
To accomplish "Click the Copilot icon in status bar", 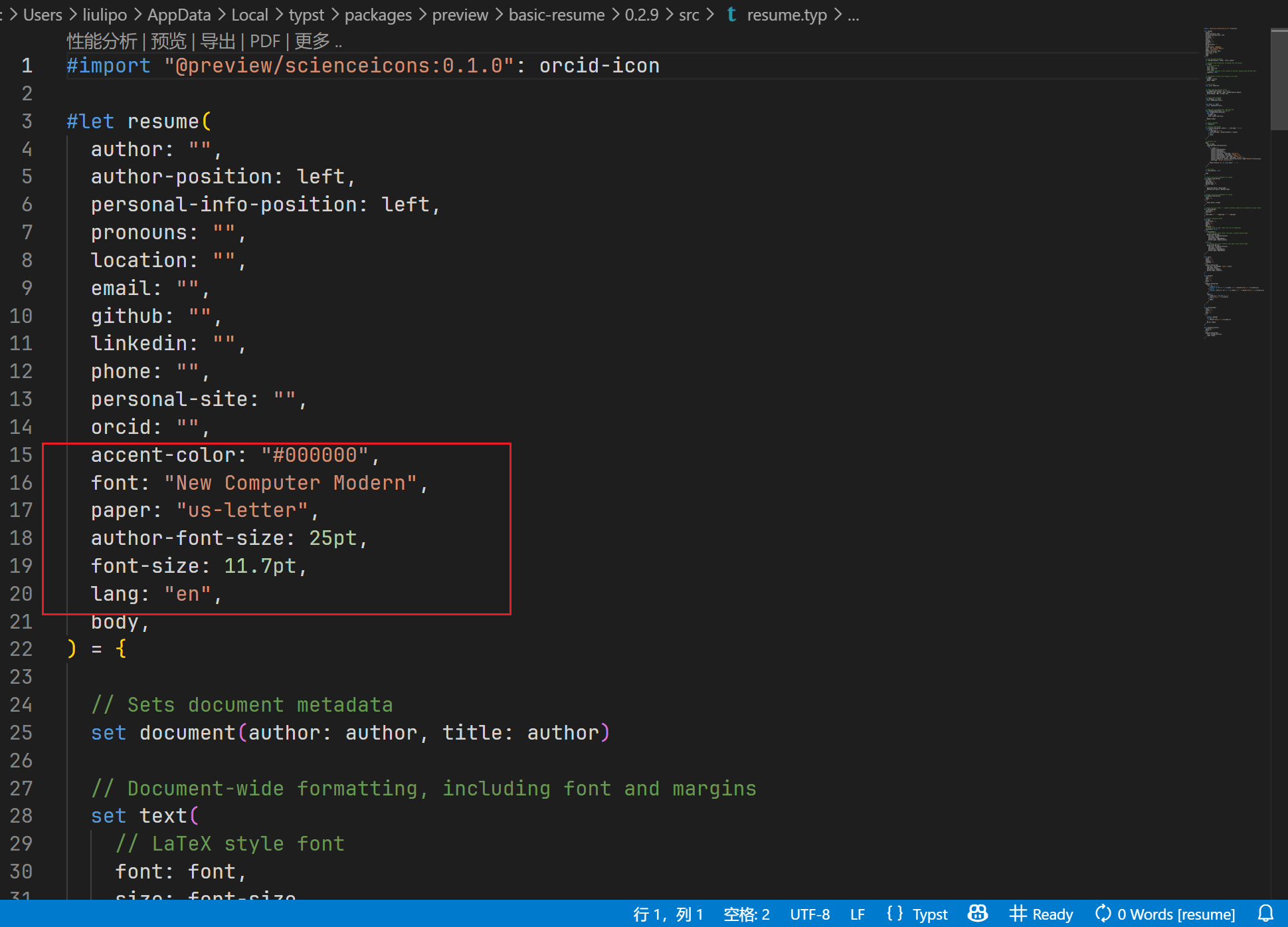I will 977,914.
